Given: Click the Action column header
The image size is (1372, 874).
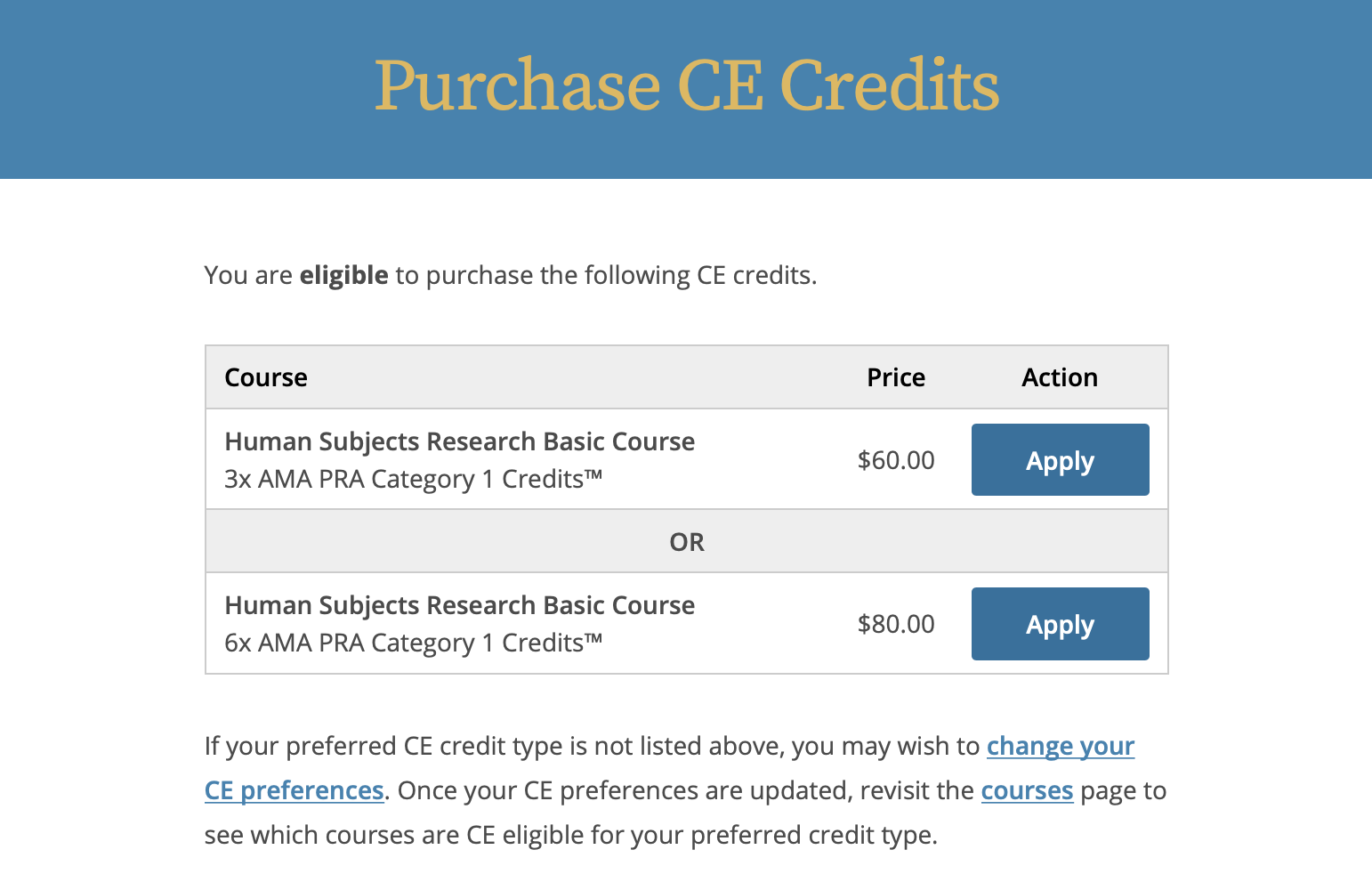Looking at the screenshot, I should (x=1059, y=377).
